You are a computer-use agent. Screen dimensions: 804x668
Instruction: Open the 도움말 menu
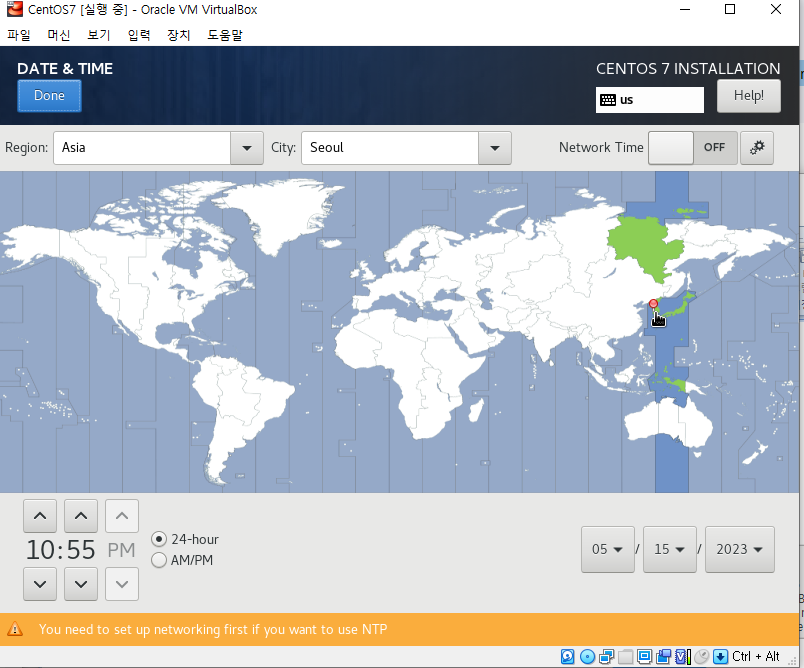tap(225, 35)
